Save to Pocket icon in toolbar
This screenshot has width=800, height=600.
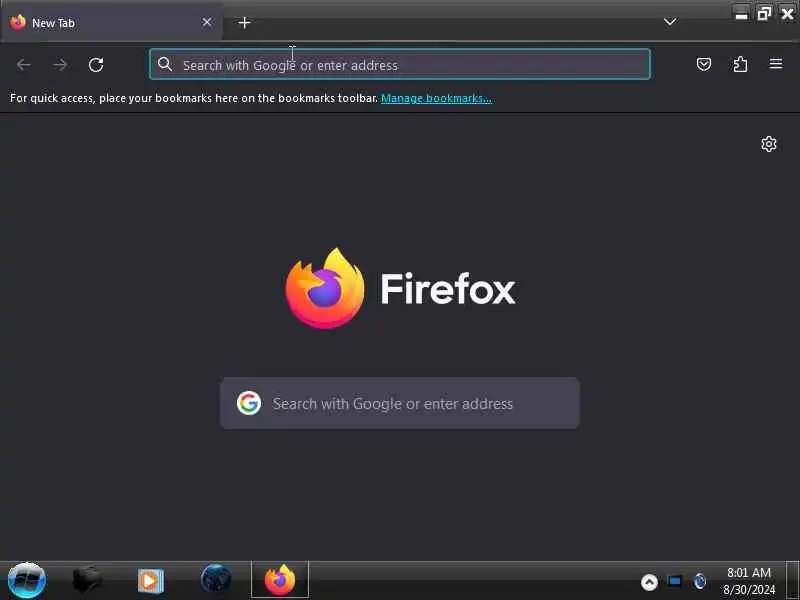704,64
